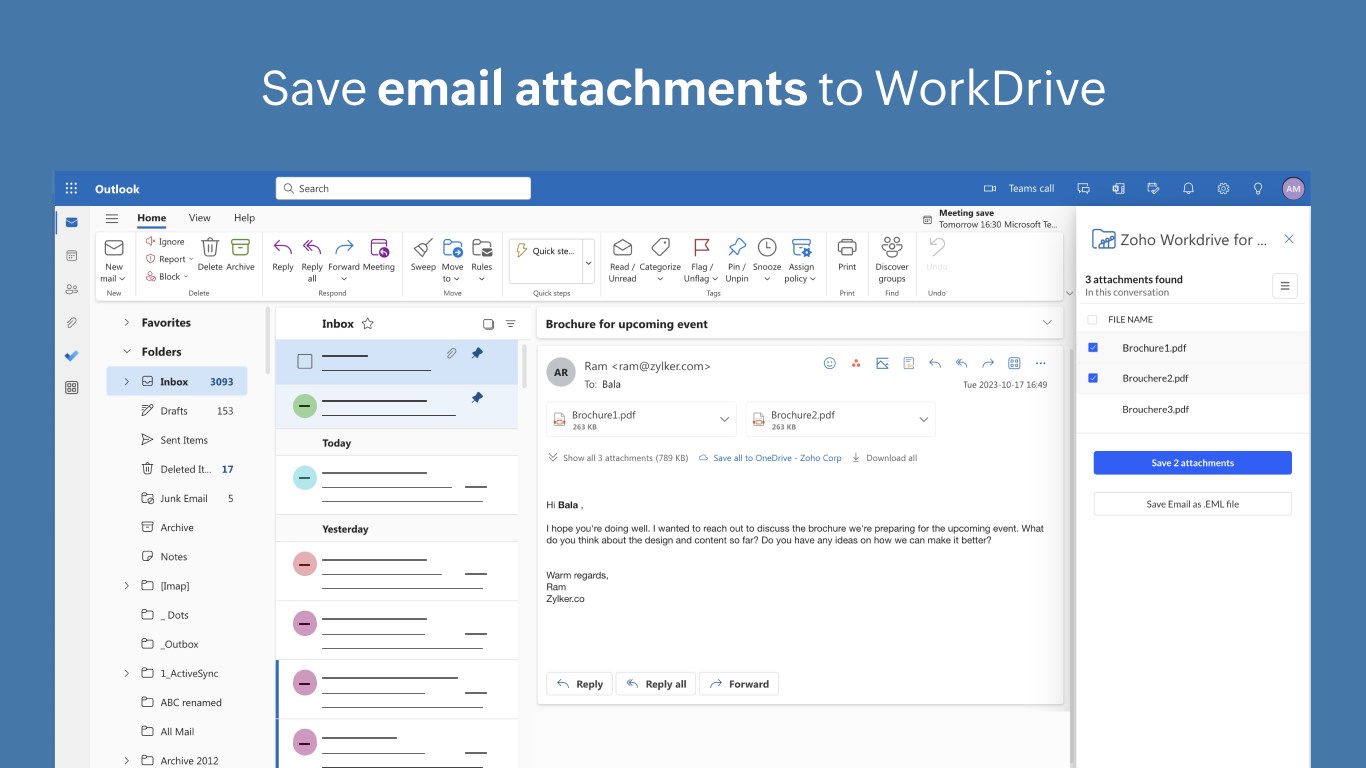Open the Brochure2.pdf attachment dropdown

(924, 420)
